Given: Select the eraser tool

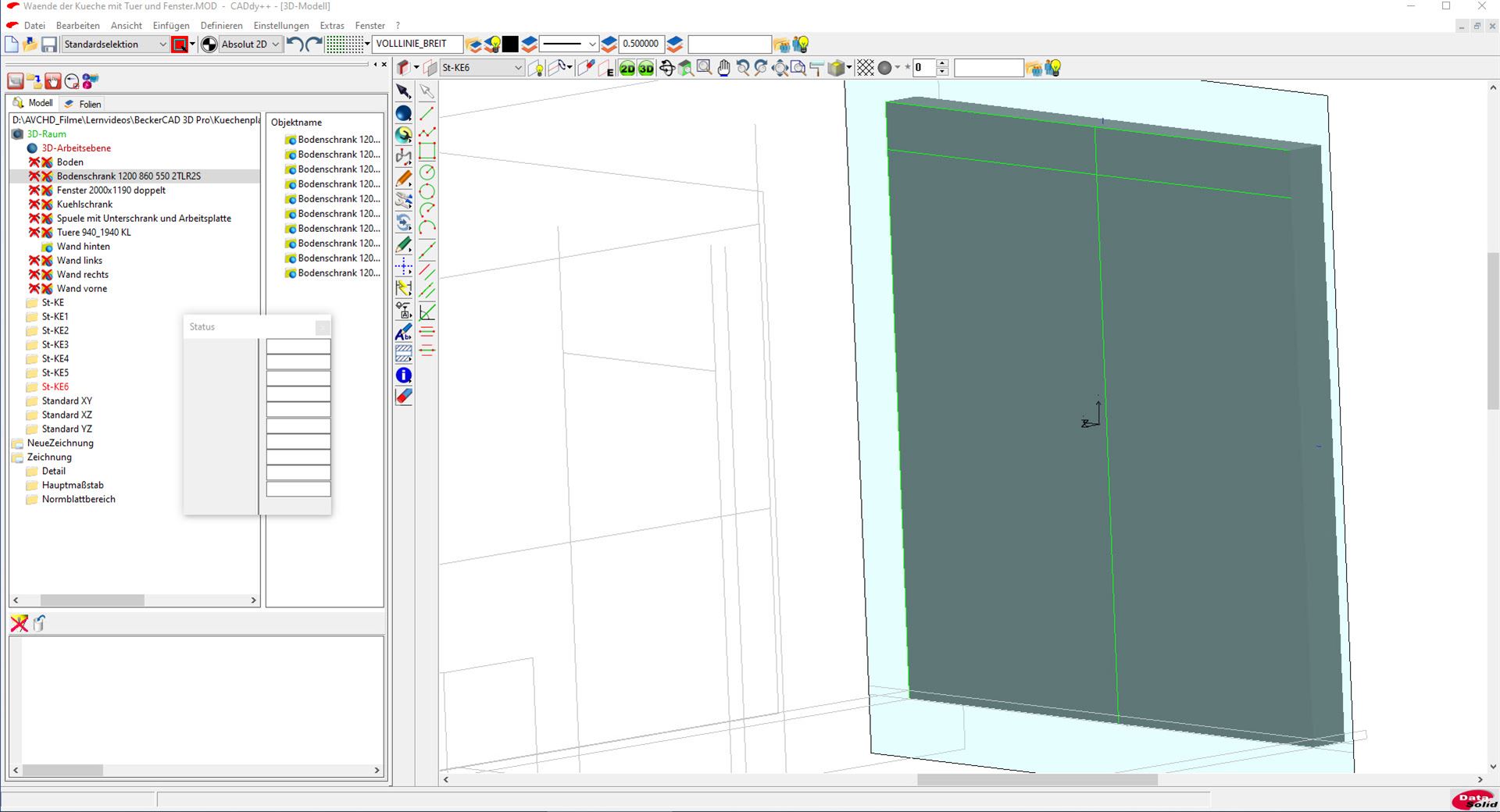Looking at the screenshot, I should click(x=404, y=396).
